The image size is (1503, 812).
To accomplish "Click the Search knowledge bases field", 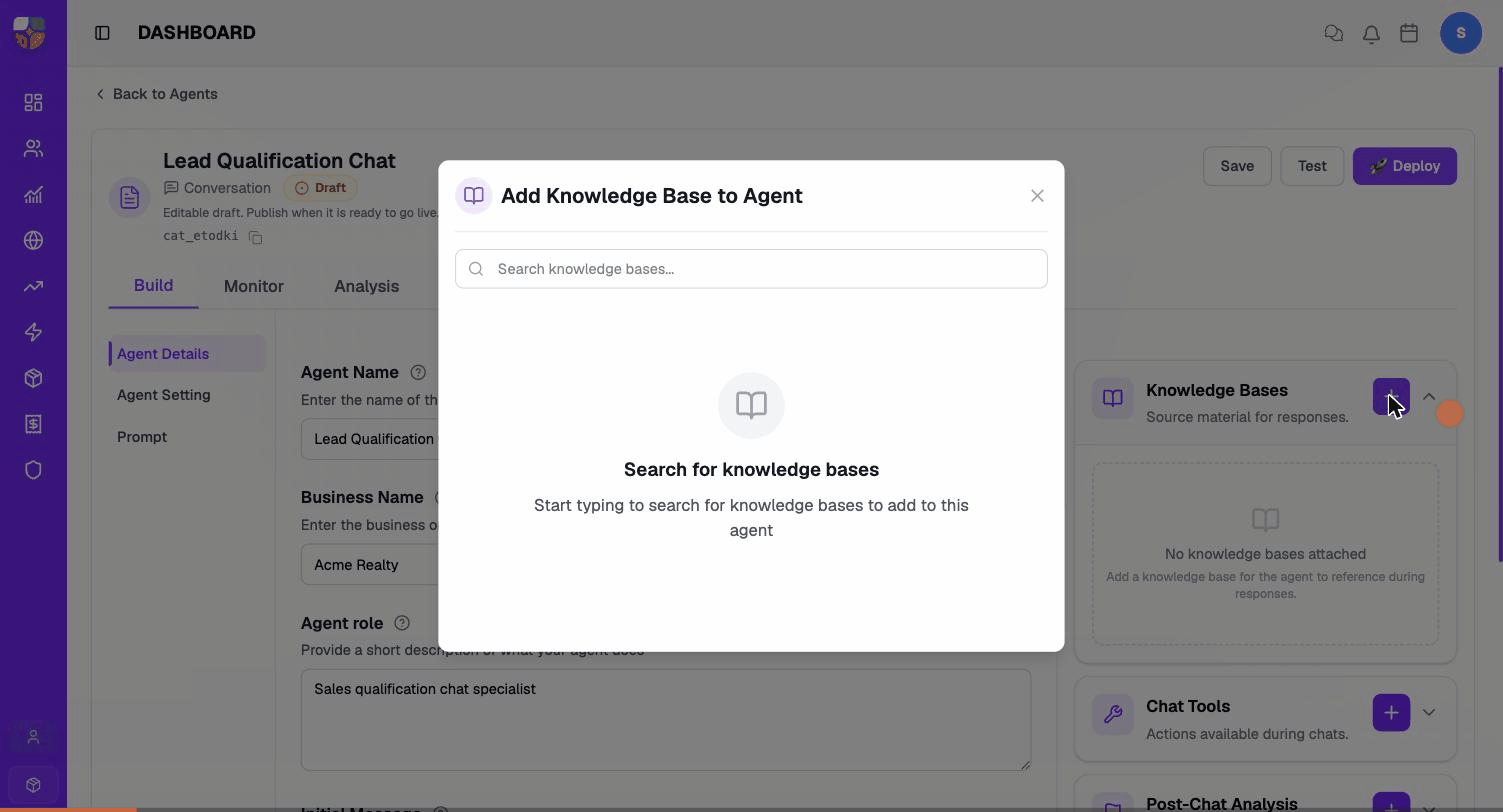I will coord(751,269).
